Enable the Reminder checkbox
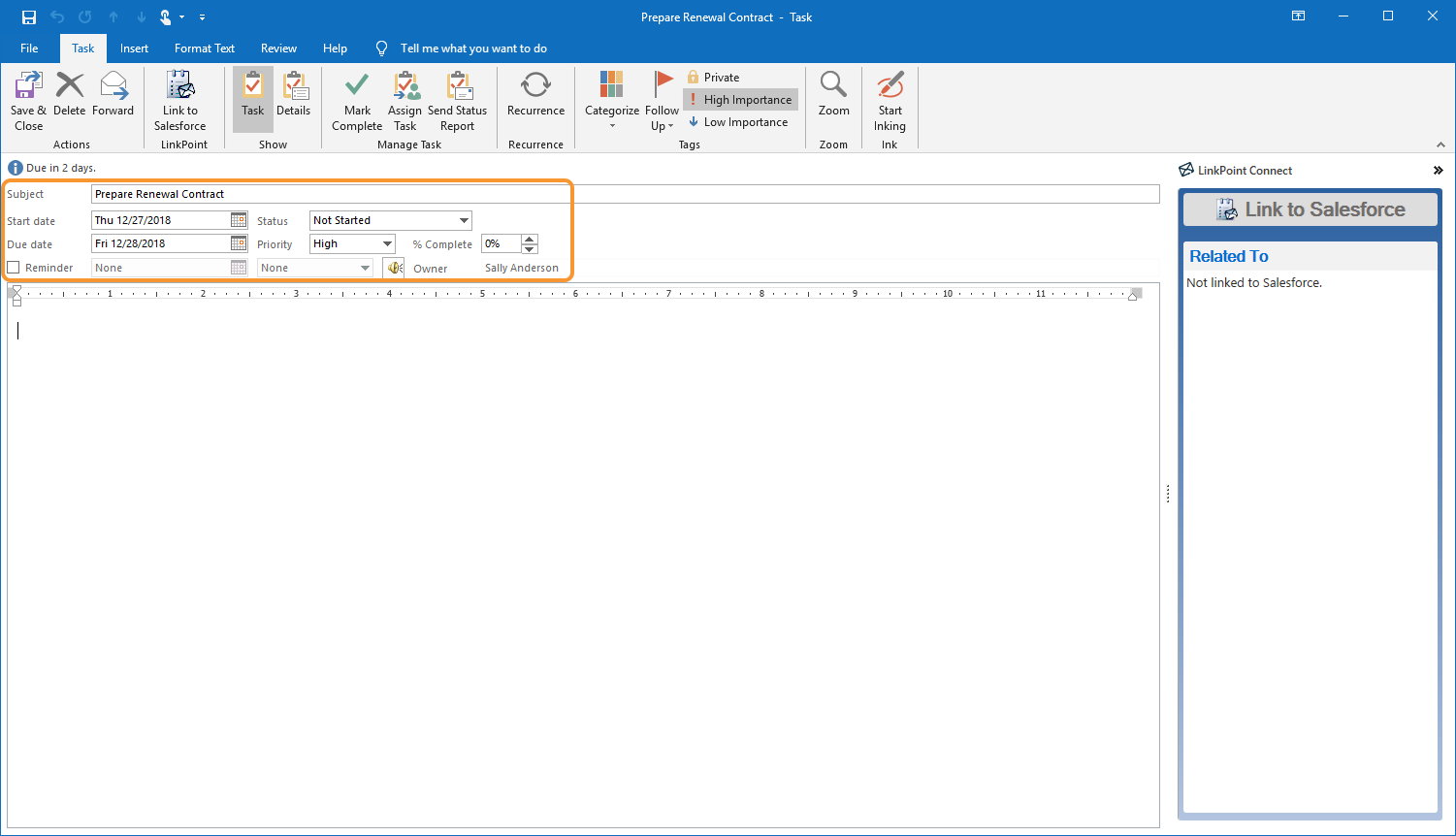This screenshot has width=1456, height=836. (x=14, y=268)
